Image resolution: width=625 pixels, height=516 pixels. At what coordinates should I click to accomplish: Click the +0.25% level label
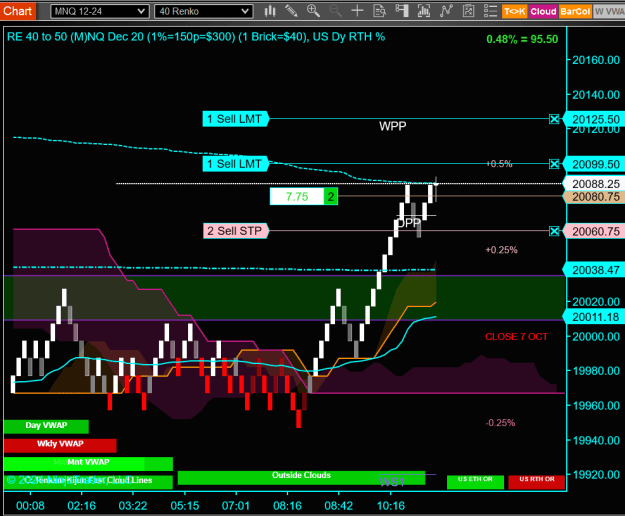501,250
